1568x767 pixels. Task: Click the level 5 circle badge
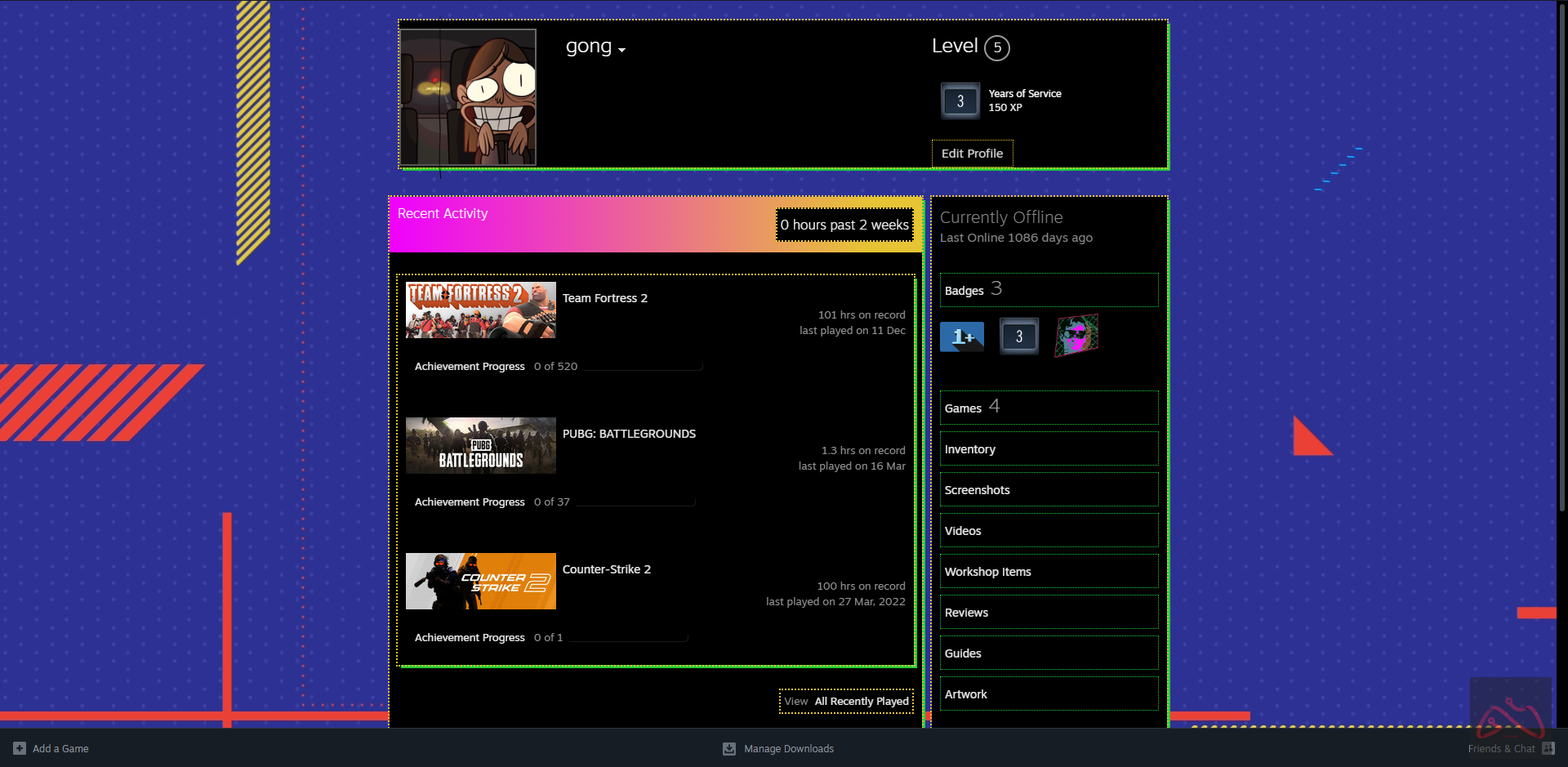click(x=996, y=47)
